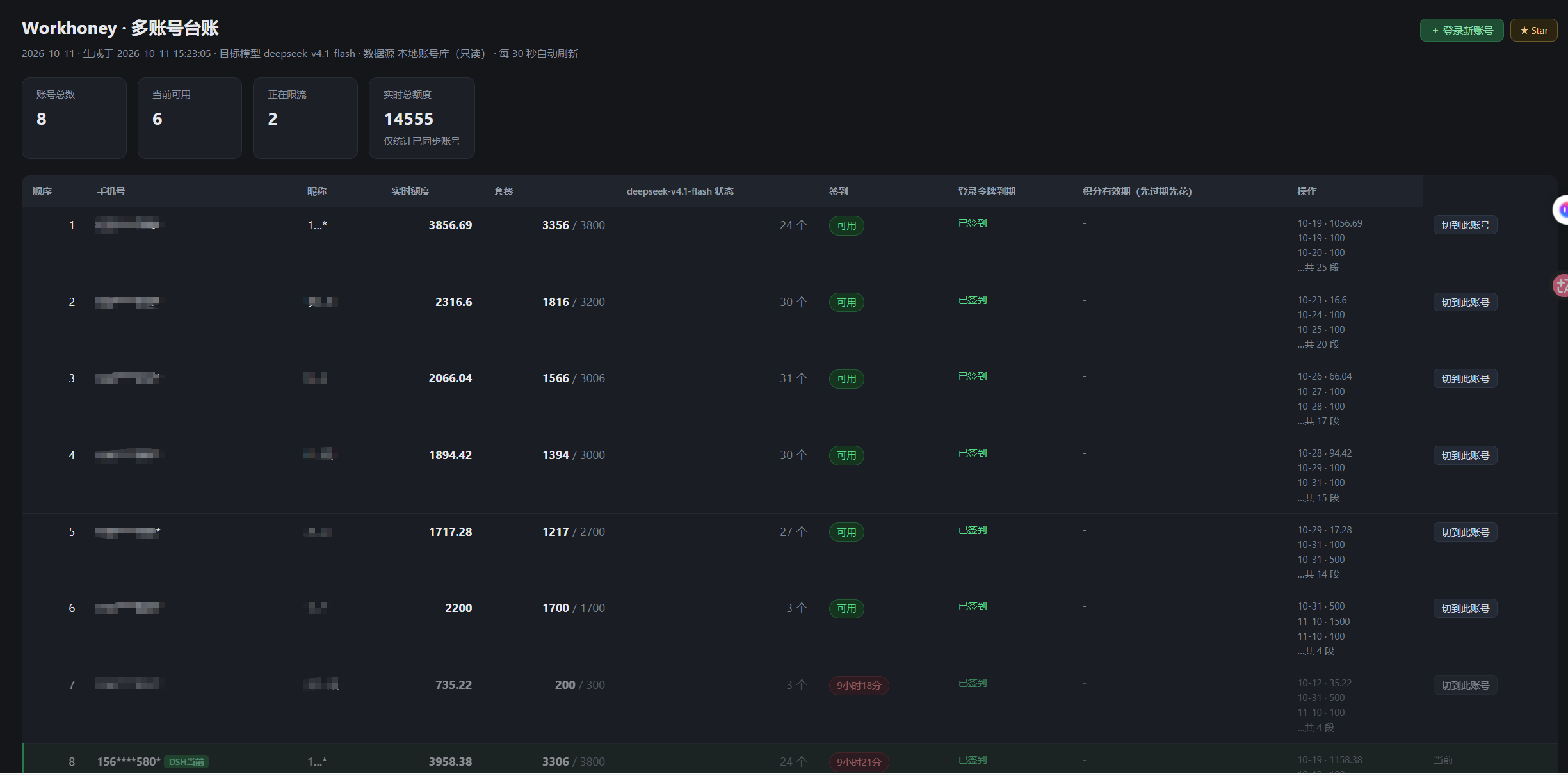Click the …共 25 段 expiry summary
Viewport: 1568px width, 776px height.
[1318, 268]
